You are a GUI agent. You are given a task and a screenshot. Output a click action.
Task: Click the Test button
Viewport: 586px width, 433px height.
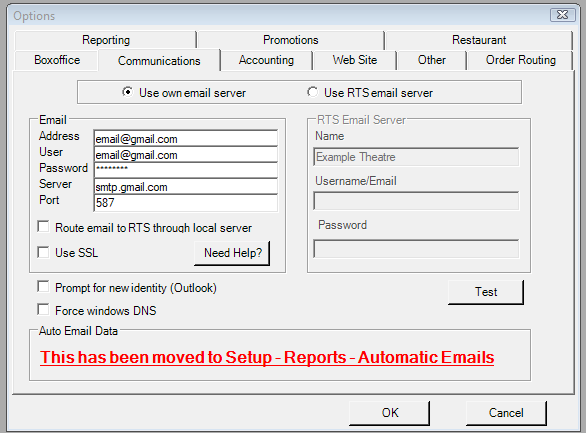[x=486, y=292]
